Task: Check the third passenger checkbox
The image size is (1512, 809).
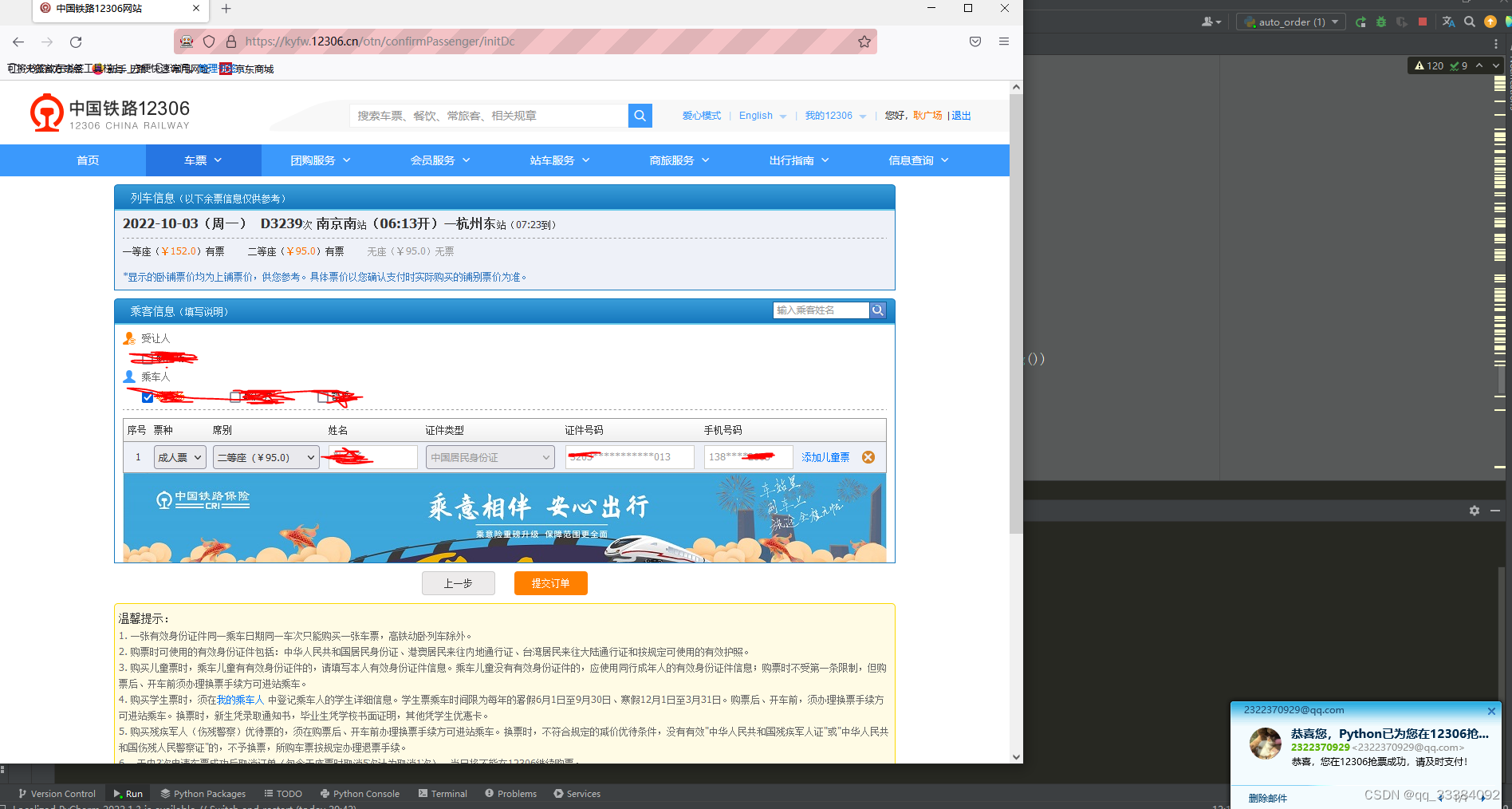Action: click(x=323, y=397)
